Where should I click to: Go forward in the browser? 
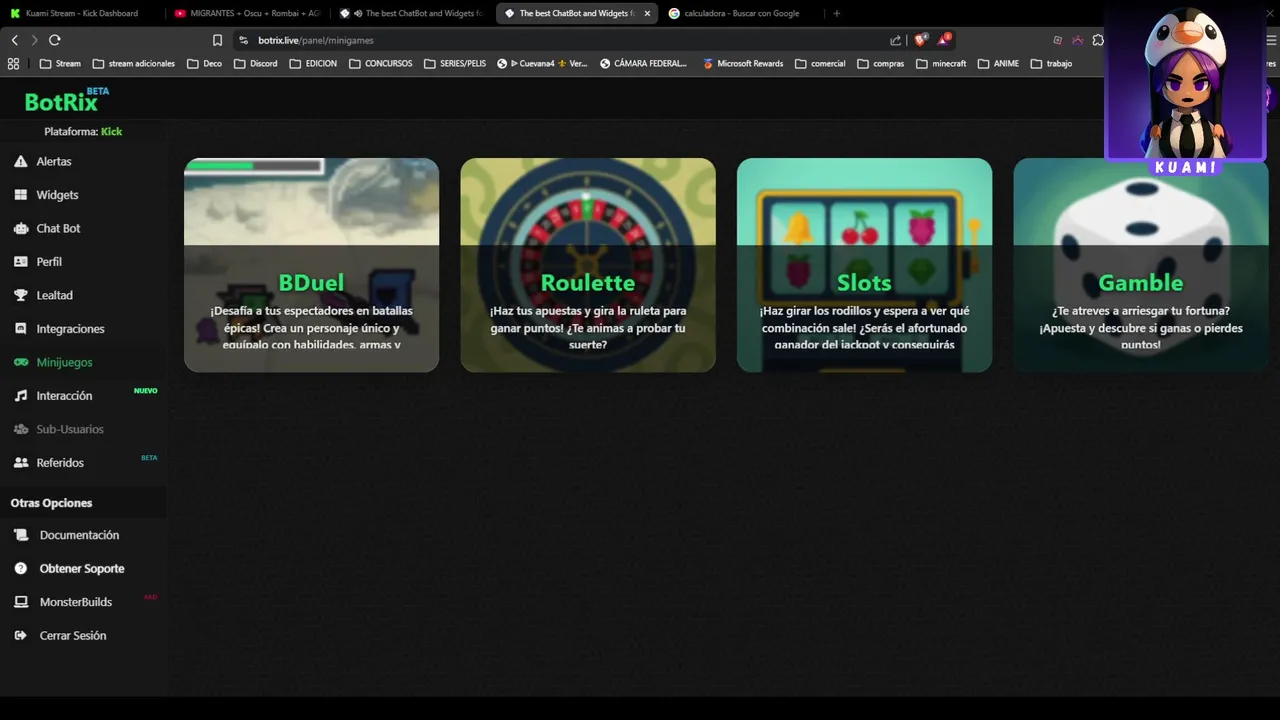click(x=34, y=40)
